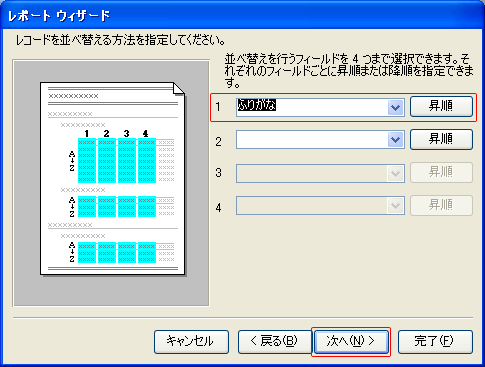The height and width of the screenshot is (367, 485).
Task: Go back with the 戻る(B) button
Action: coord(274,342)
